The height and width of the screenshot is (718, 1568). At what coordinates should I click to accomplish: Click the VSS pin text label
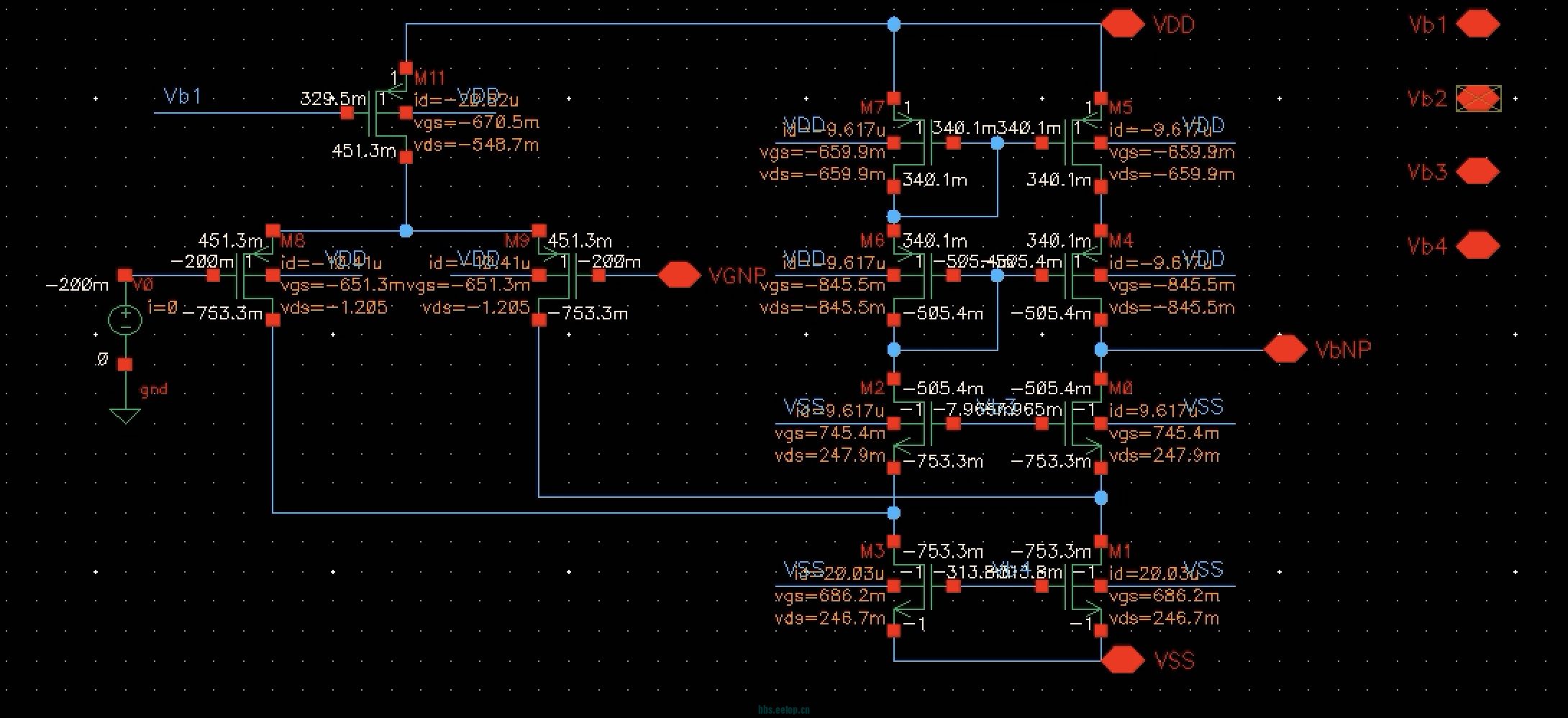coord(1174,660)
